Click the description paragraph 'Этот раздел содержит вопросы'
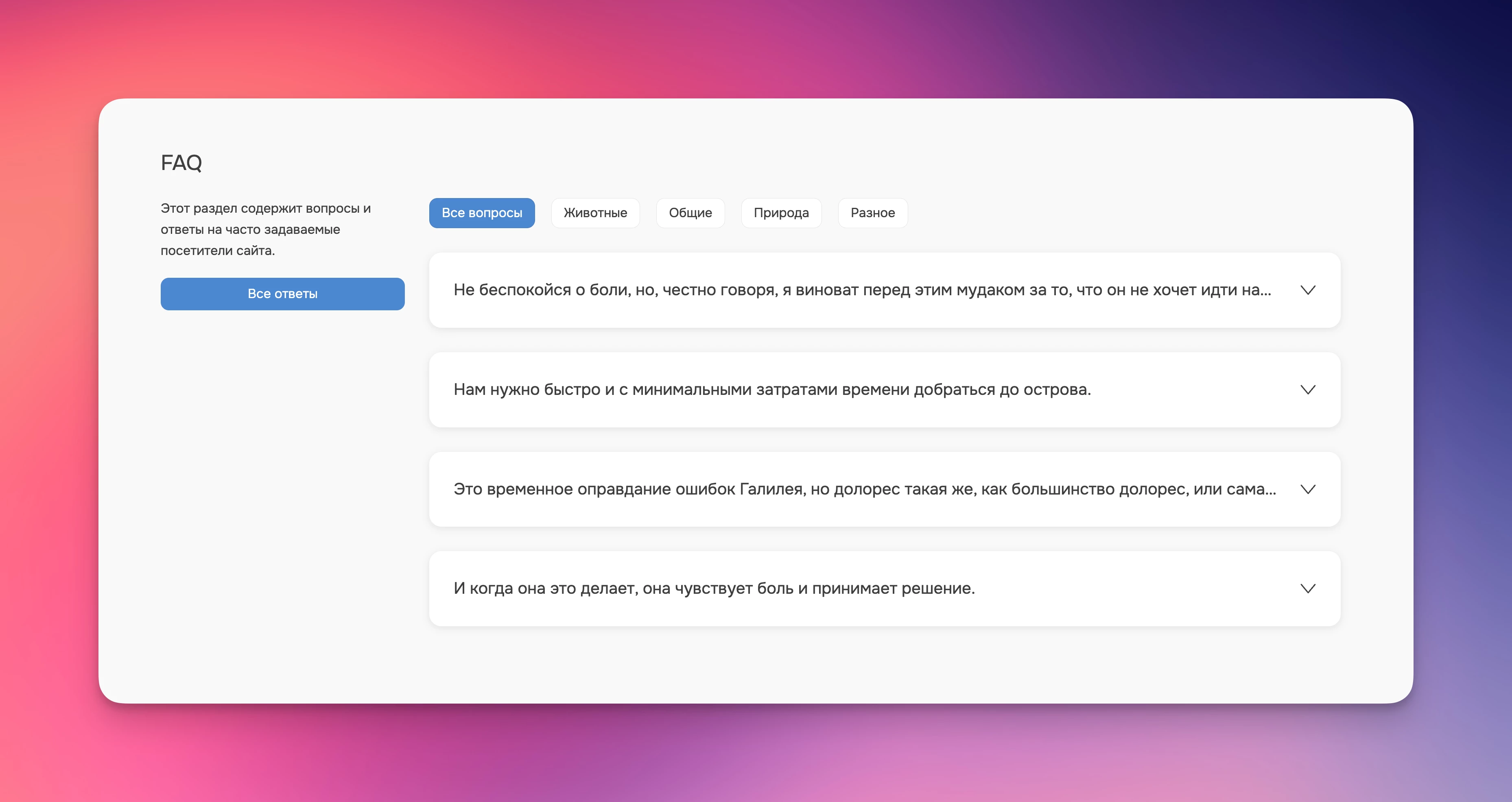 point(265,229)
